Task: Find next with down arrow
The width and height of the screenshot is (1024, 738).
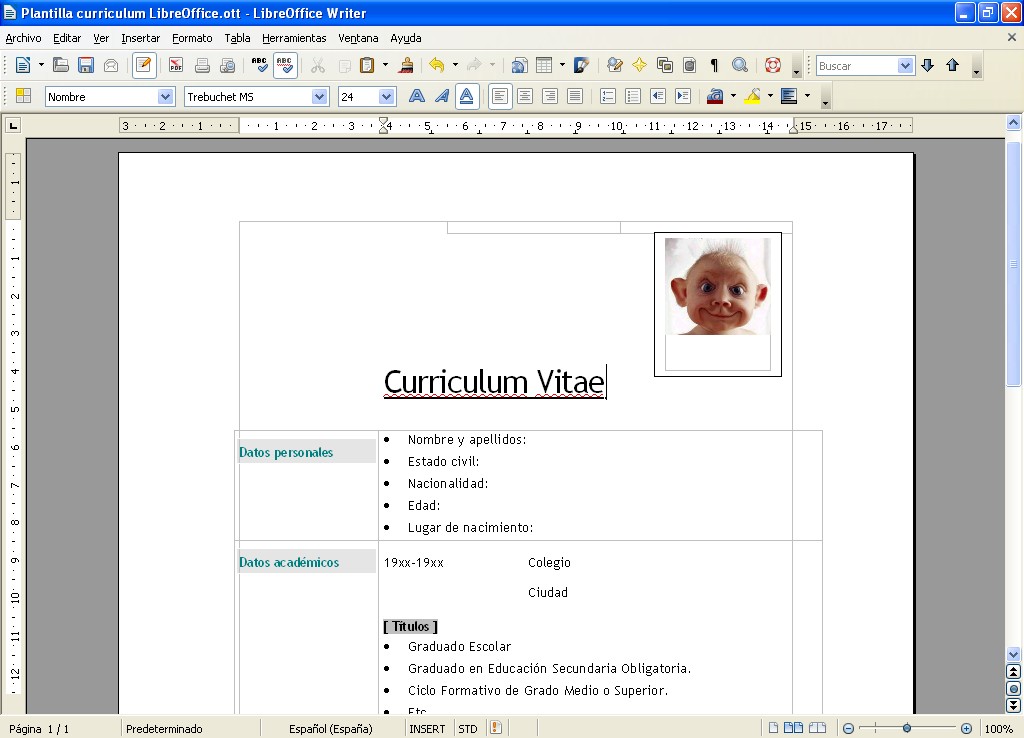Action: pos(927,65)
